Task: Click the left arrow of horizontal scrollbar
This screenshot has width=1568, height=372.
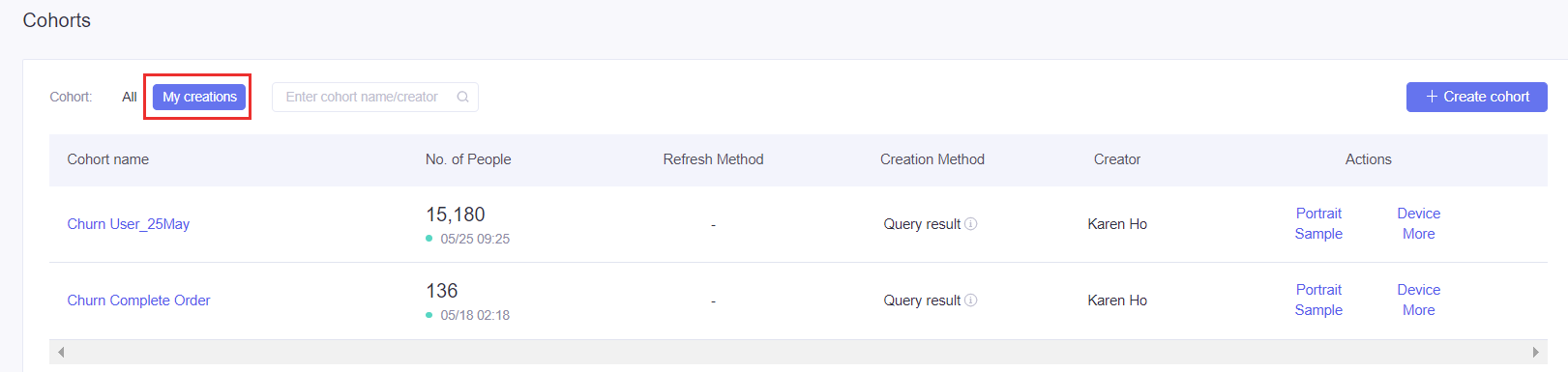Action: point(61,352)
